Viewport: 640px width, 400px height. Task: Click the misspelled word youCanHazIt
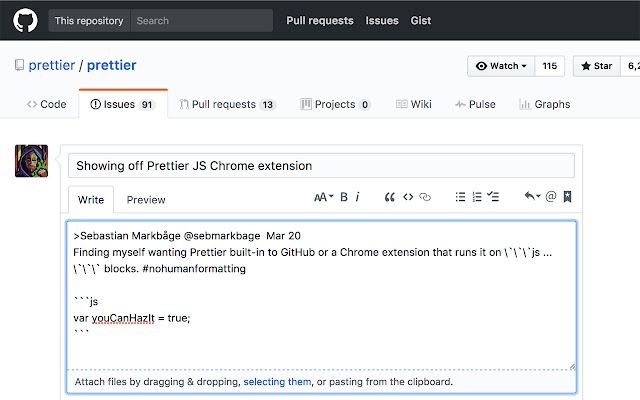click(123, 318)
